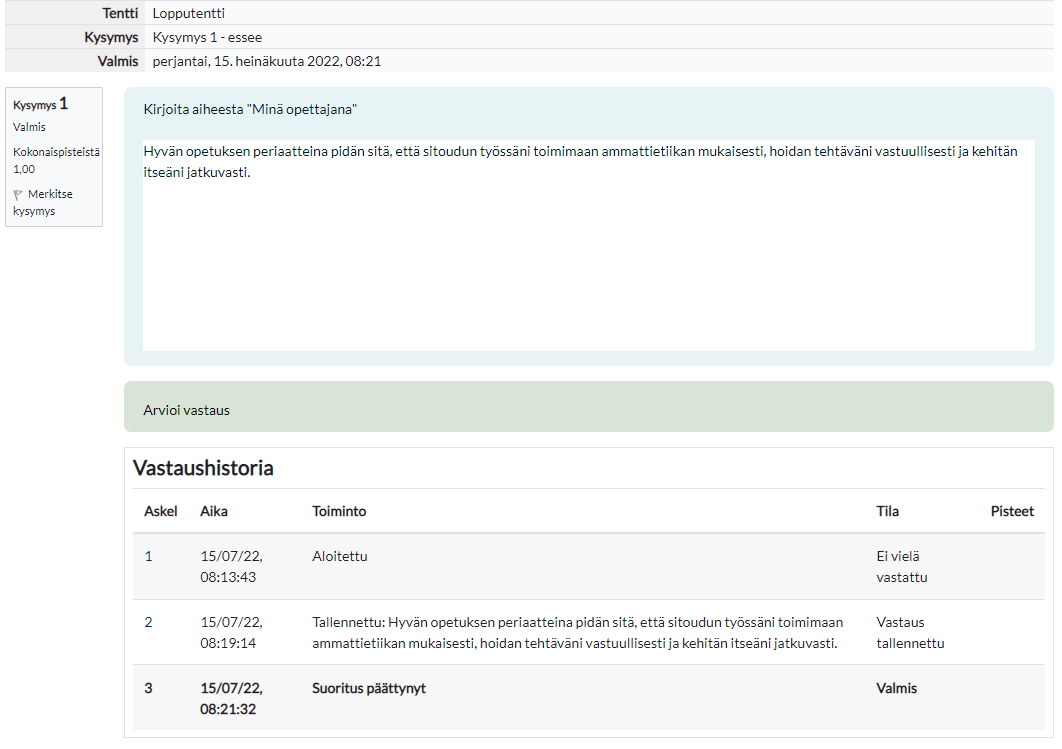Click the Tallennettu answer text in step 2
1062x749 pixels.
click(x=576, y=633)
